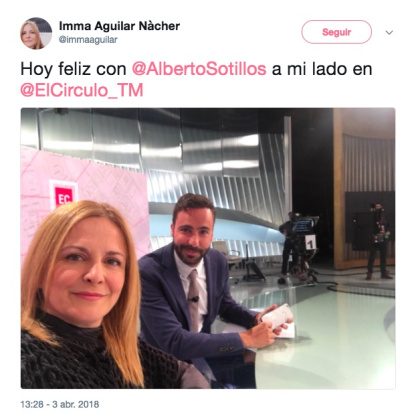
Task: Open the attached TV studio photo
Action: pos(208,248)
